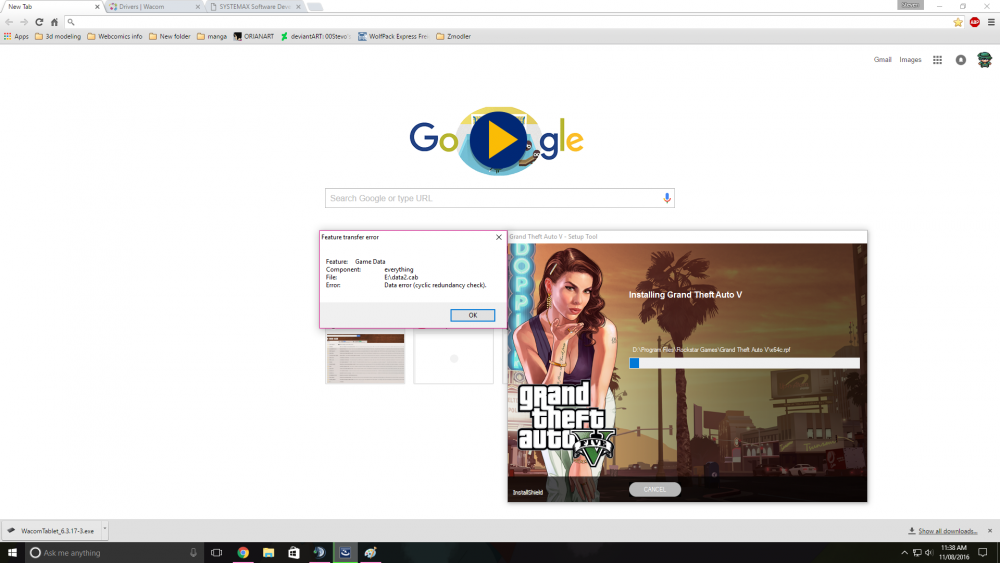1000x563 pixels.
Task: Go forward in Chrome
Action: [x=24, y=22]
